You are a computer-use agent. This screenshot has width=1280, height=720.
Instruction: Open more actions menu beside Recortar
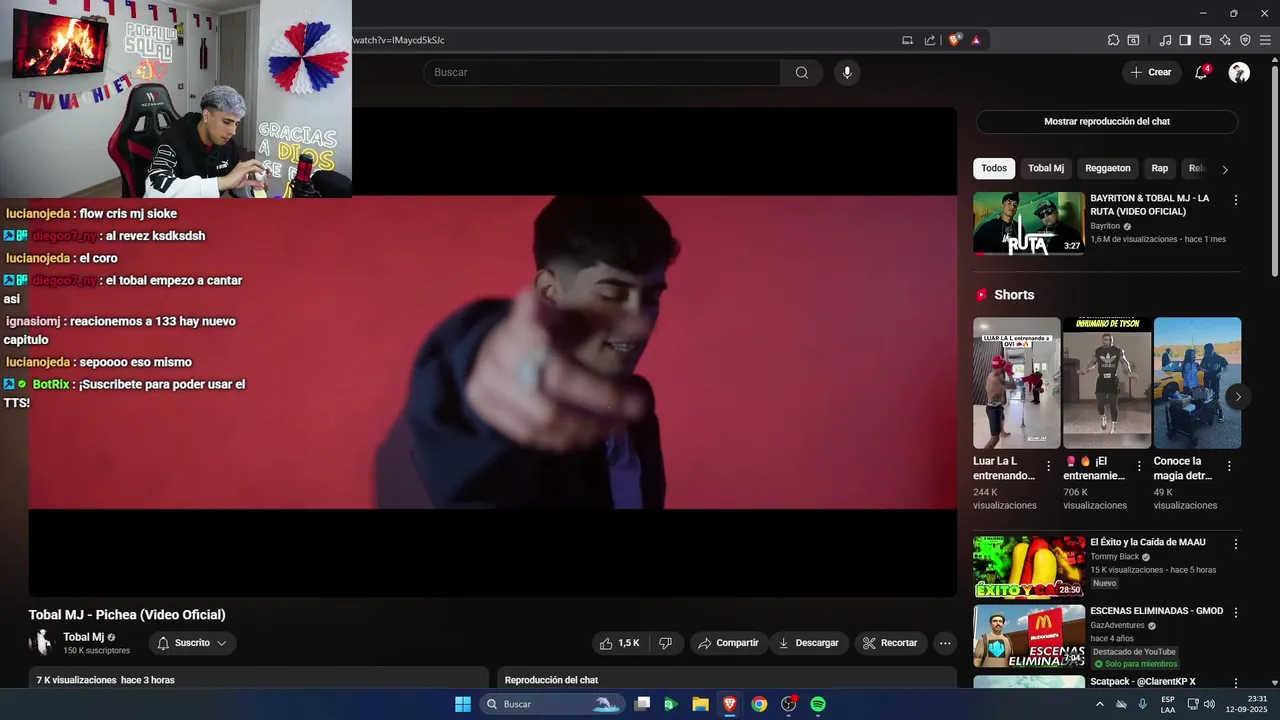(x=945, y=643)
